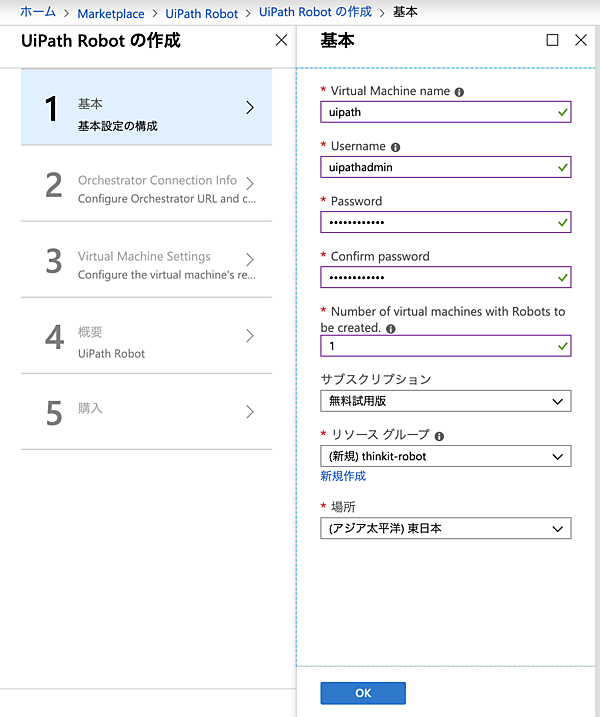Screen dimensions: 600x717
Task: Open UiPath Robot の作成 breadcrumb
Action: coord(316,12)
